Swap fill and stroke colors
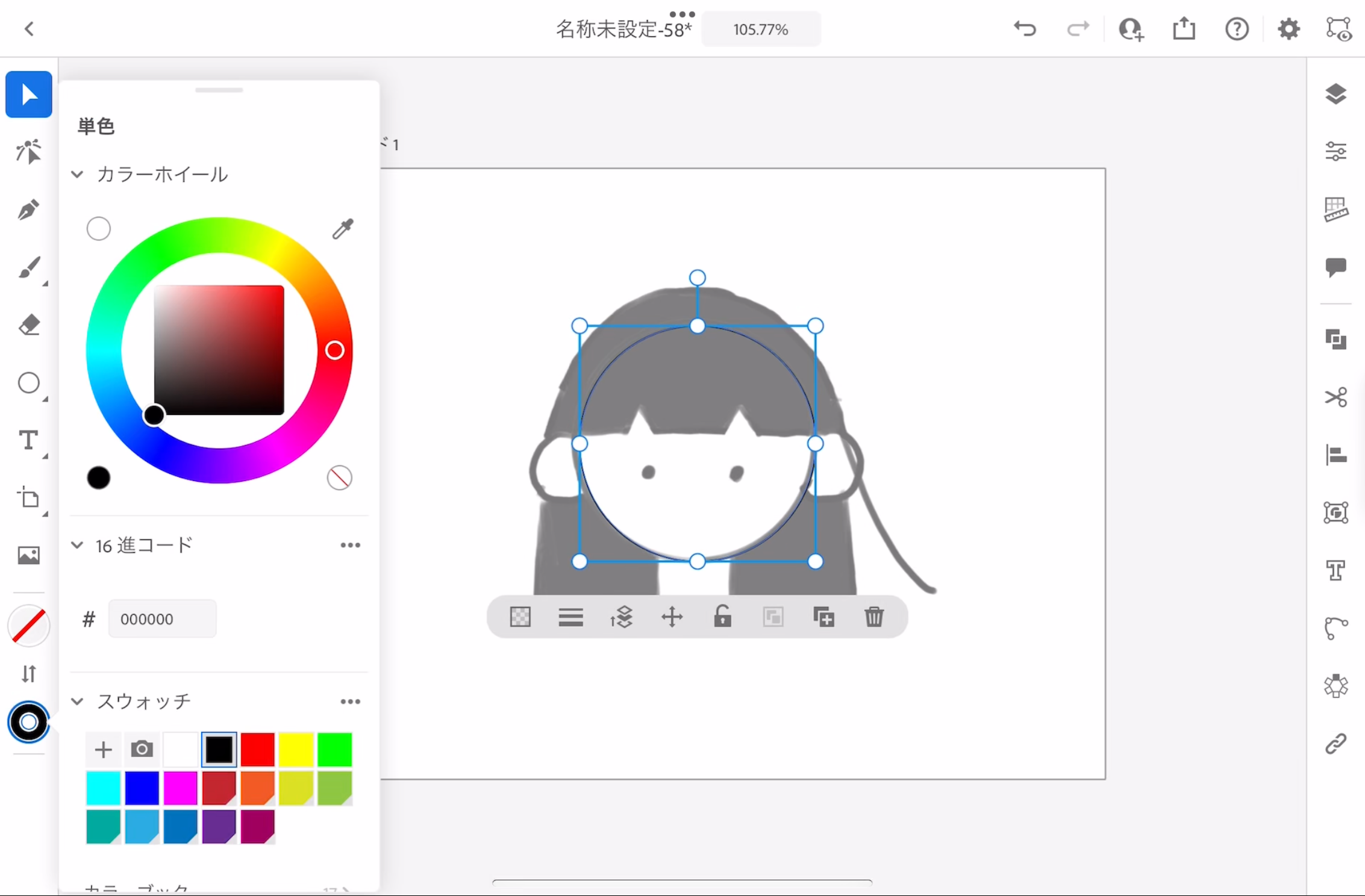This screenshot has height=896, width=1365. tap(28, 673)
